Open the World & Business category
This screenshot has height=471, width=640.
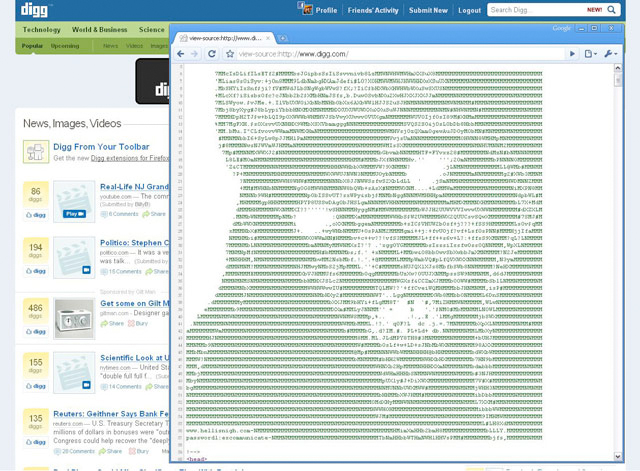tap(99, 29)
